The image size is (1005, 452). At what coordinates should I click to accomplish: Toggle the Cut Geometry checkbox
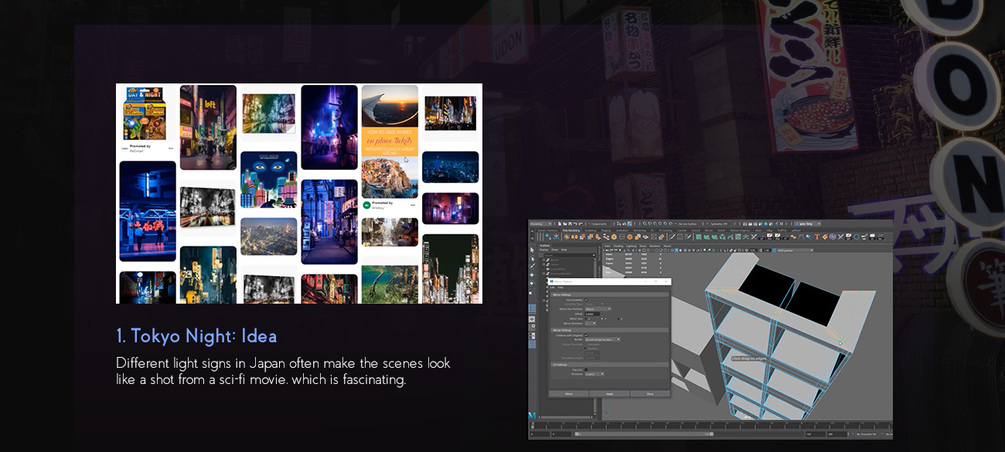pos(586,300)
